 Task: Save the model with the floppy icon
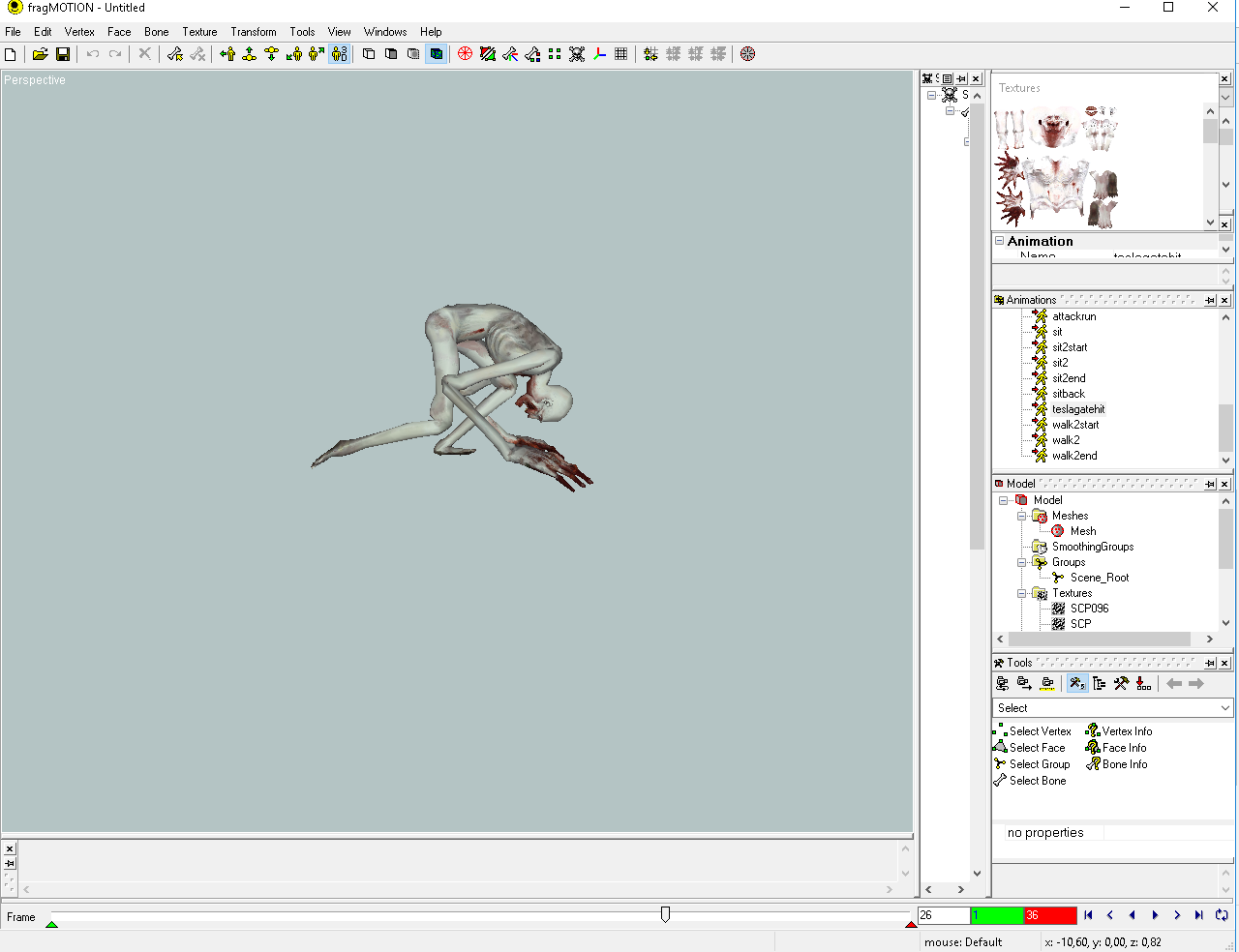tap(63, 54)
